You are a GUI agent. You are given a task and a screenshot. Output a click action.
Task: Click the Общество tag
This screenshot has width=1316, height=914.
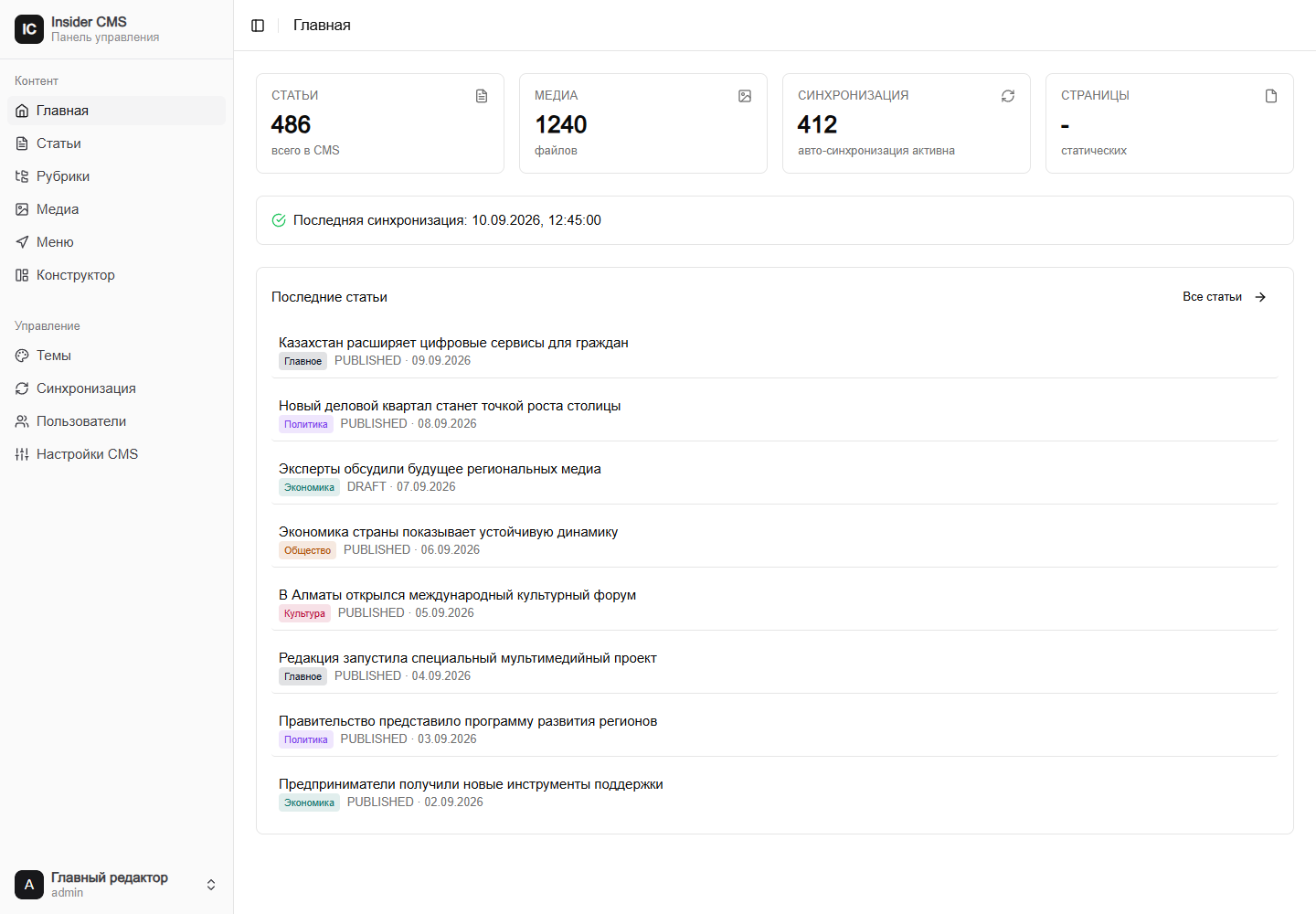point(307,550)
